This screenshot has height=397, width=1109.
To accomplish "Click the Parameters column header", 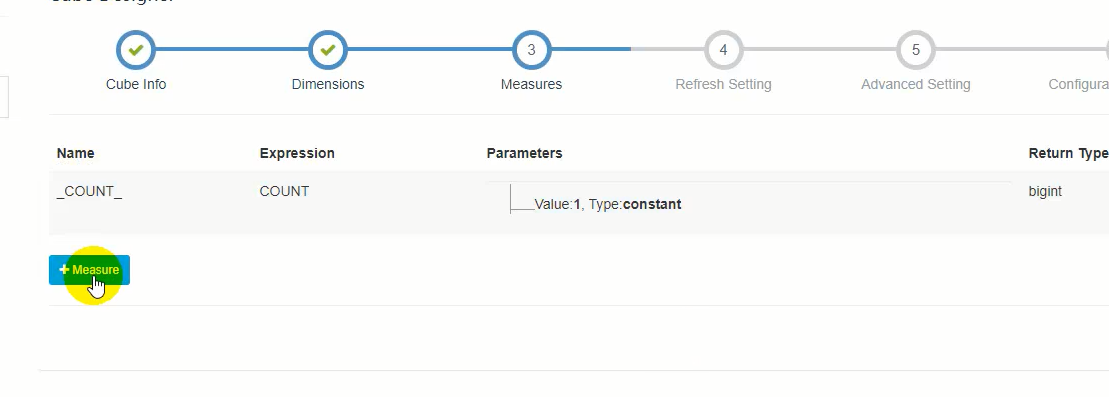I will click(524, 154).
